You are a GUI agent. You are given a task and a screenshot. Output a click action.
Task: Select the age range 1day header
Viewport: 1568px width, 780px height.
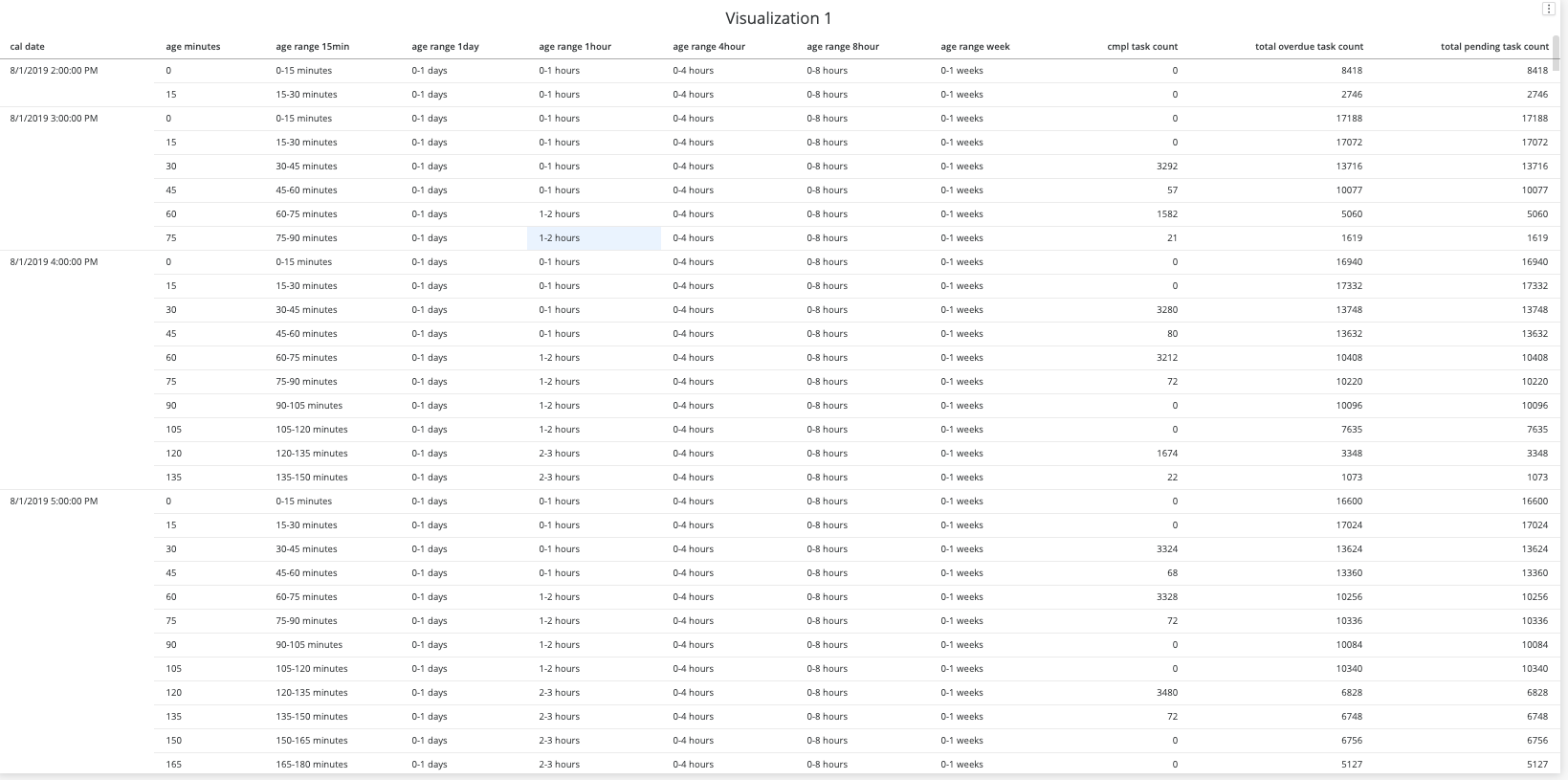[446, 47]
